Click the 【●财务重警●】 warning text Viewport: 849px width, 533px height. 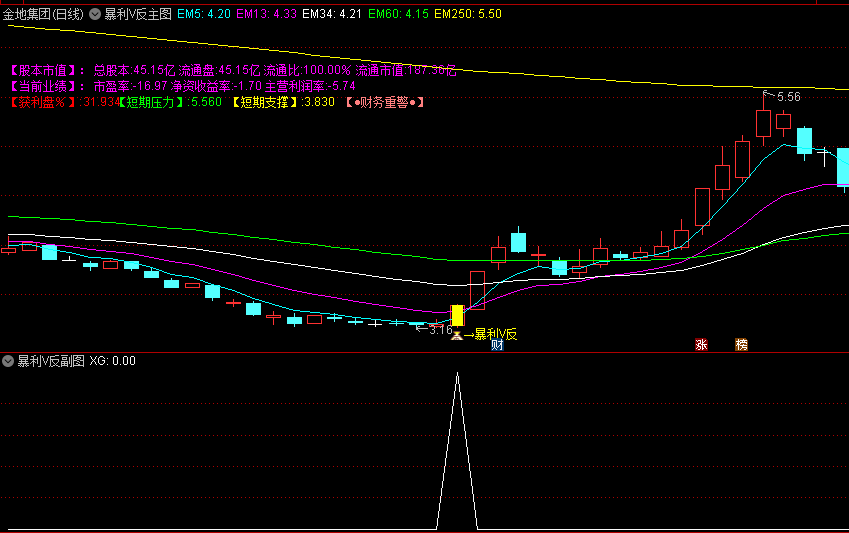[x=385, y=102]
